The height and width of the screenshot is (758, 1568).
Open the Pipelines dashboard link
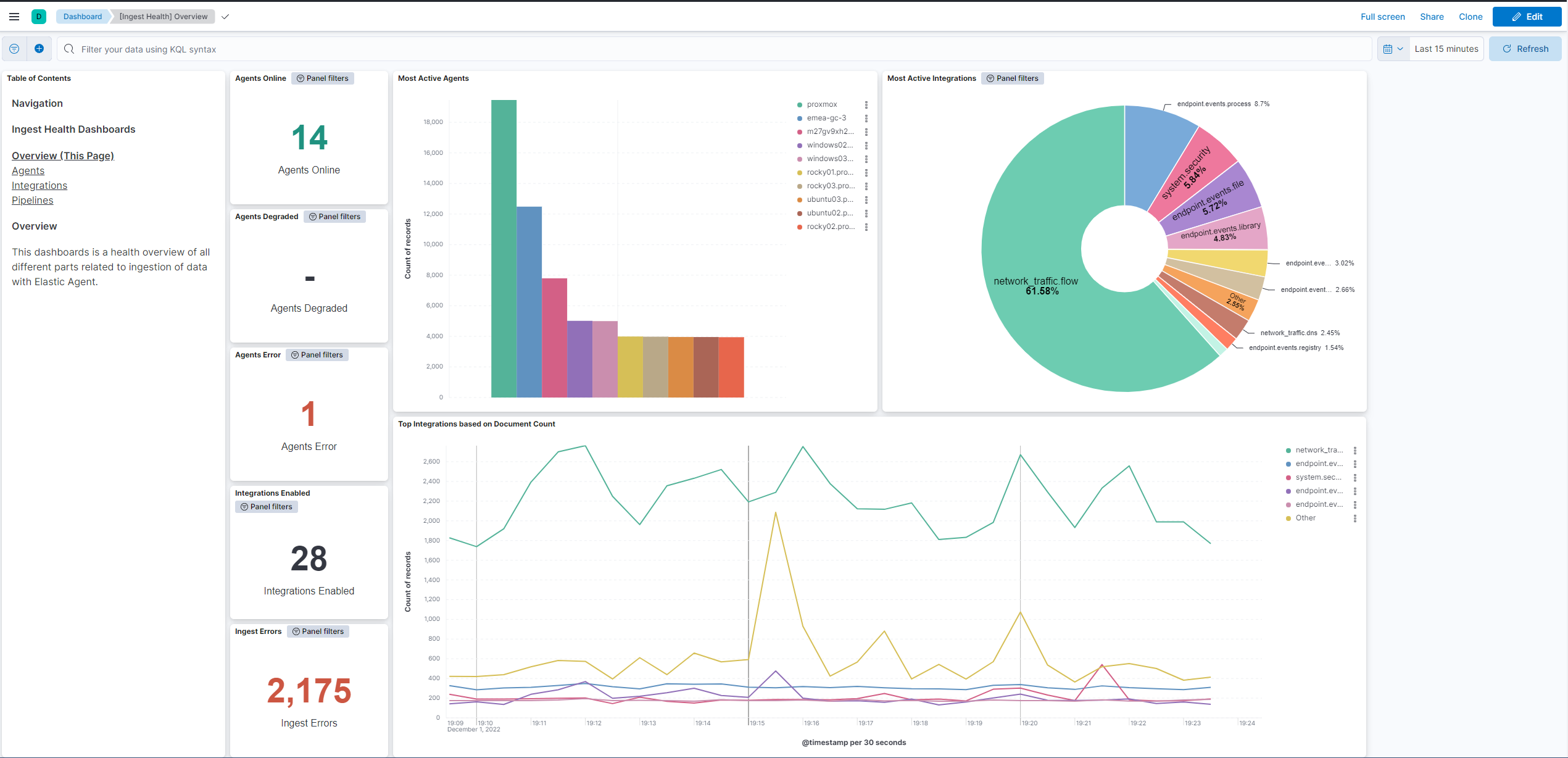click(x=33, y=200)
